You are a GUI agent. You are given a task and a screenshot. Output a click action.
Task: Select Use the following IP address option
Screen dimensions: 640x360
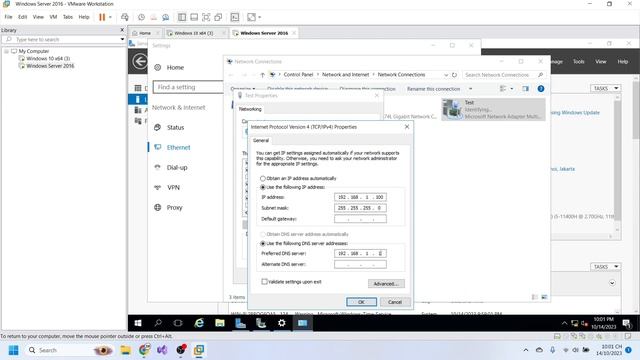click(263, 187)
